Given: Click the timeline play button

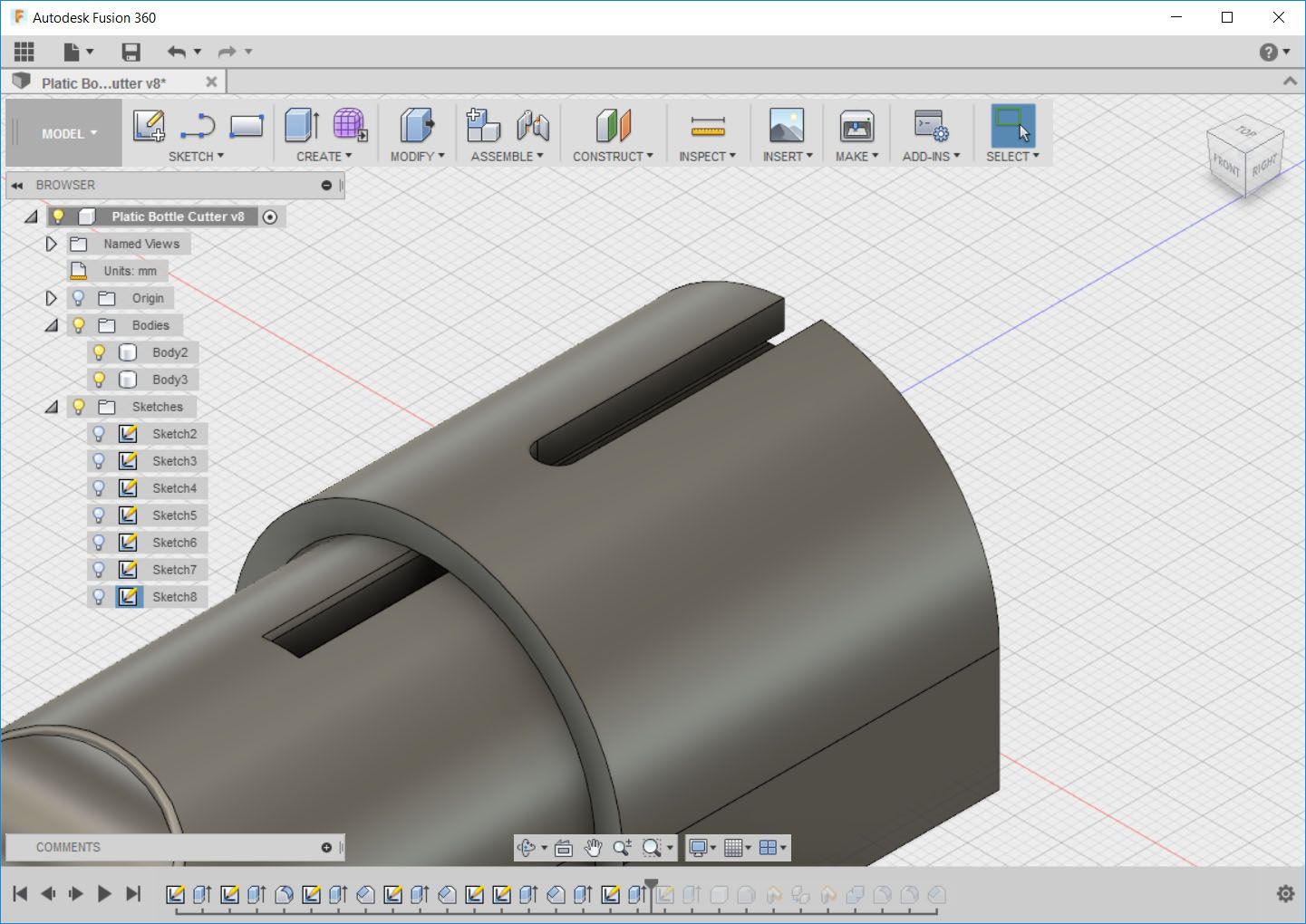Looking at the screenshot, I should click(104, 894).
